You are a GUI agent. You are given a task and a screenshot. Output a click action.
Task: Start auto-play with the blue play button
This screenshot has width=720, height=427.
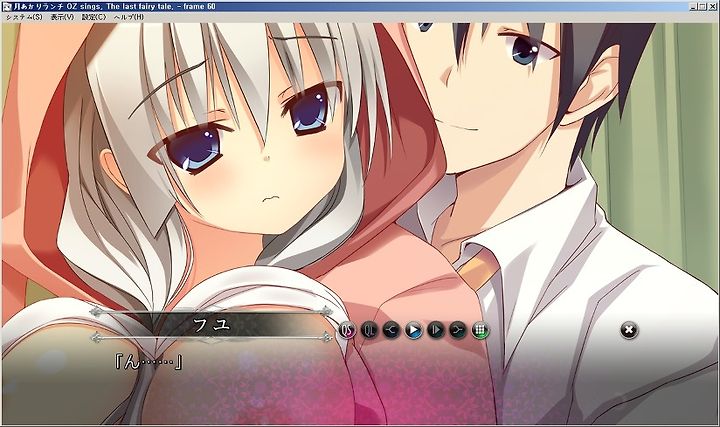[x=413, y=330]
